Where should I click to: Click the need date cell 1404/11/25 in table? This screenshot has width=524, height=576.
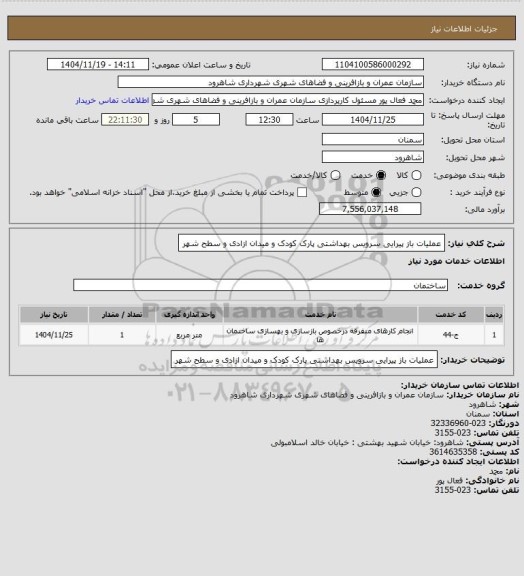coord(54,335)
